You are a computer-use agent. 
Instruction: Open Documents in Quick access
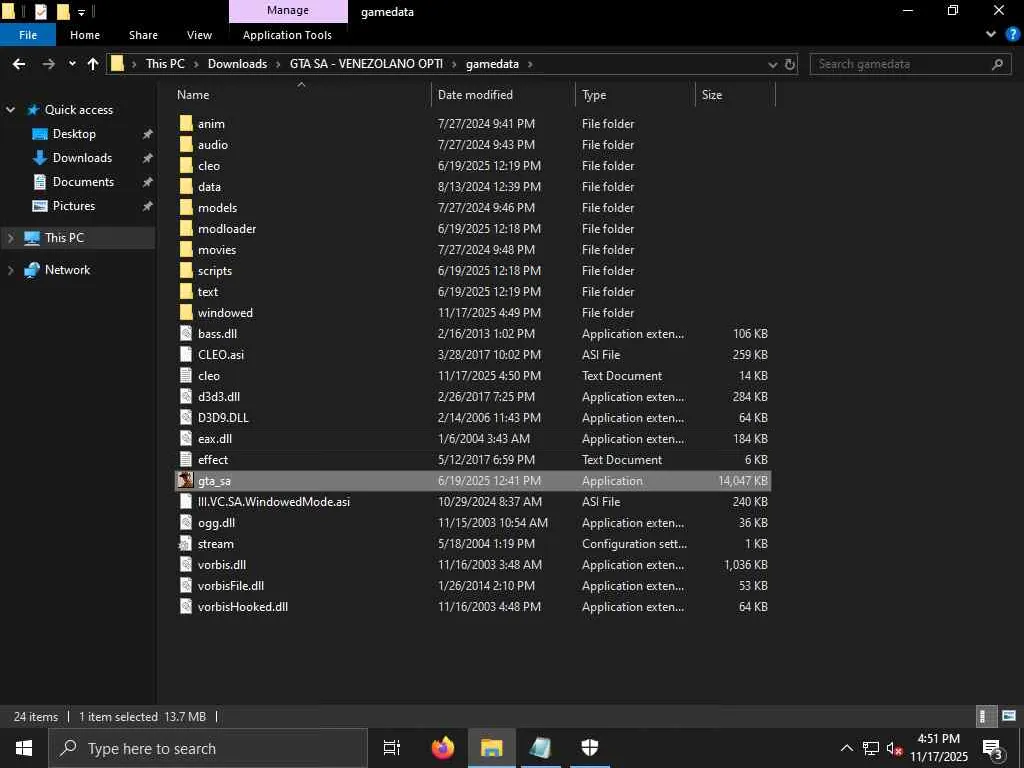pos(83,182)
